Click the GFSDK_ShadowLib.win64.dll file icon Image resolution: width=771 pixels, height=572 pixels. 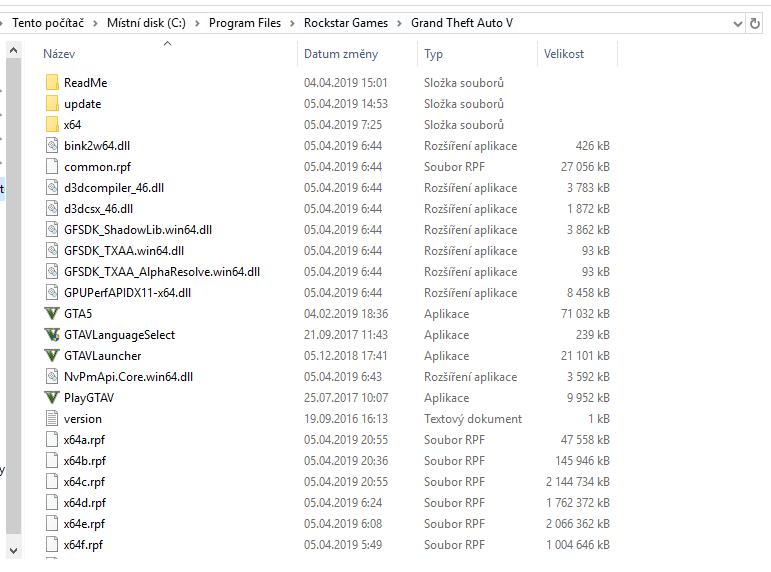pos(52,230)
